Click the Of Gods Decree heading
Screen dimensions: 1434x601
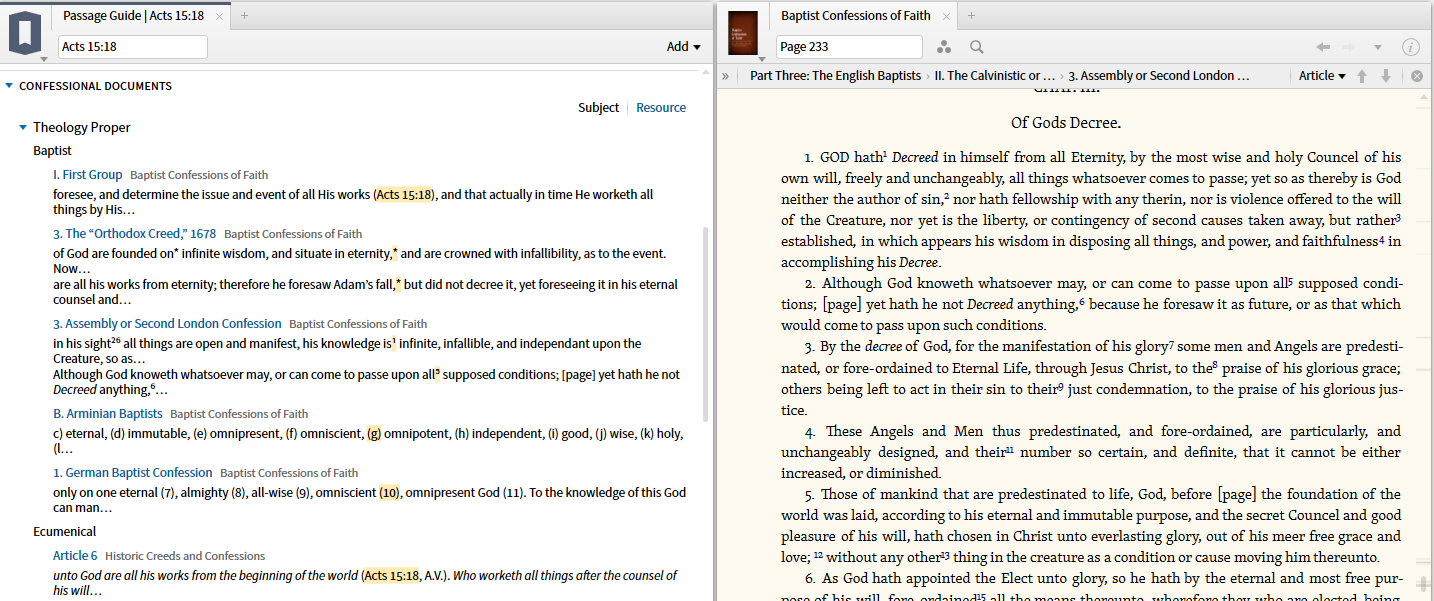point(1066,124)
